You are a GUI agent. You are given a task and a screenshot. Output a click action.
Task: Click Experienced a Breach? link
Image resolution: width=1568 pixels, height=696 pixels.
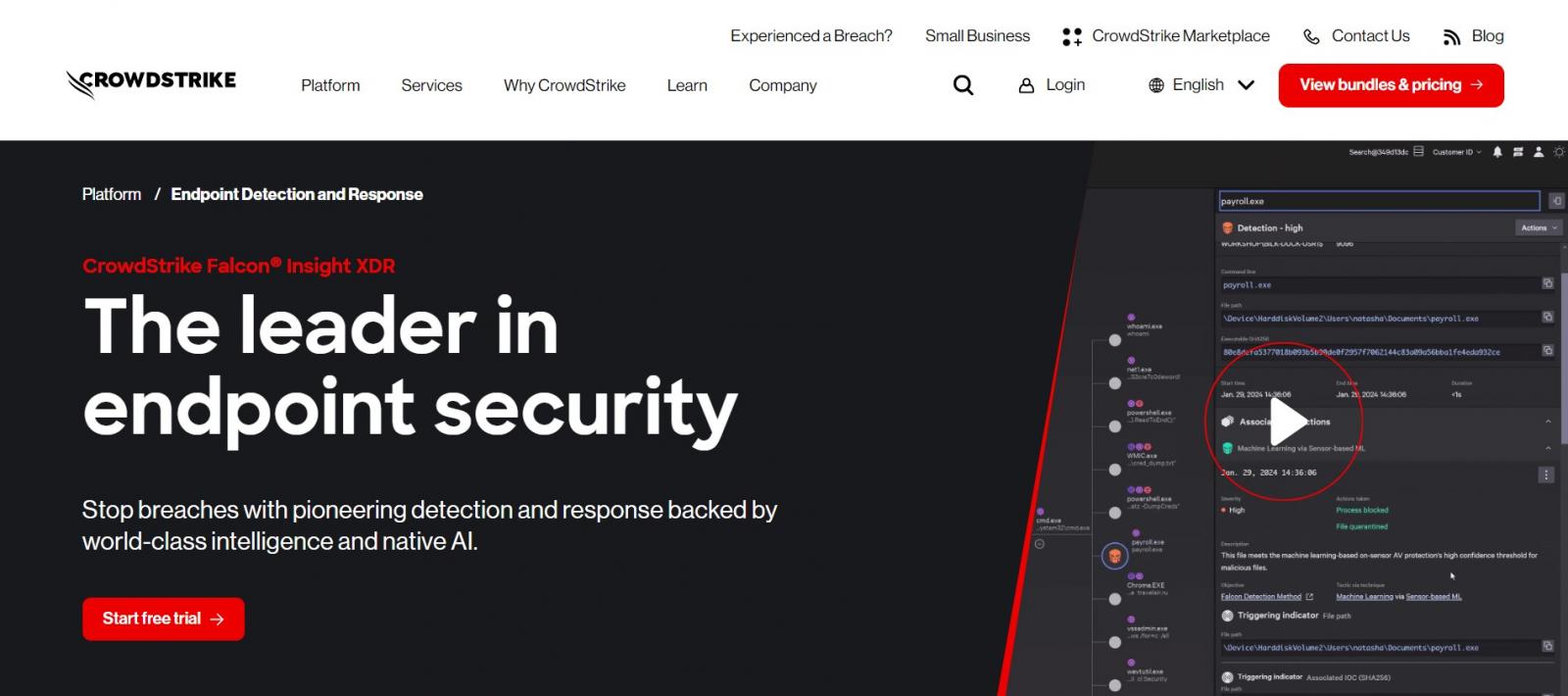click(811, 36)
